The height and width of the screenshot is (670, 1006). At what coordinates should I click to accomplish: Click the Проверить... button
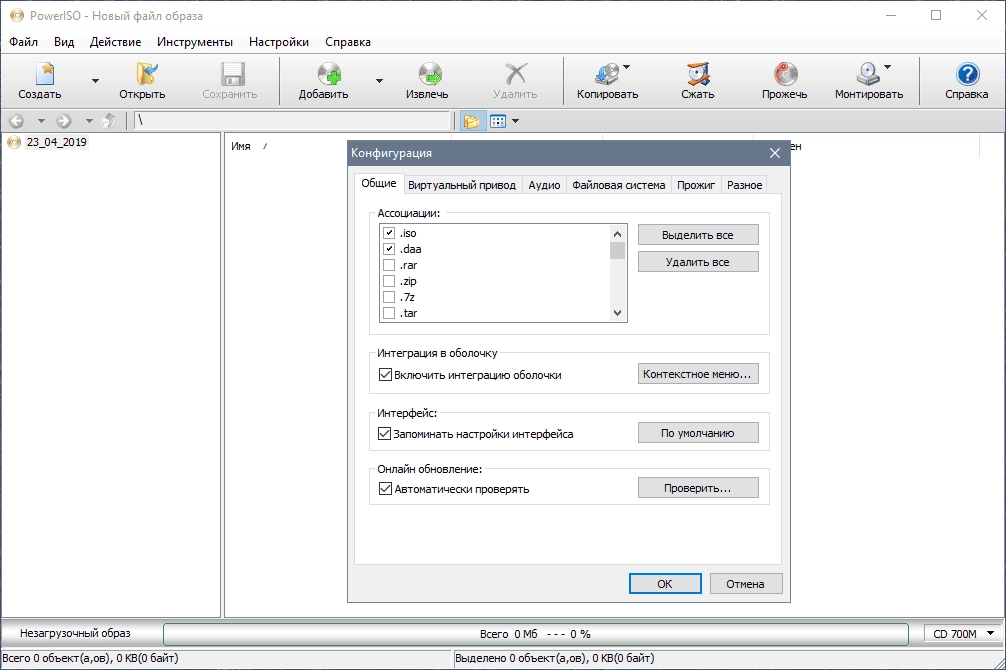(x=698, y=488)
